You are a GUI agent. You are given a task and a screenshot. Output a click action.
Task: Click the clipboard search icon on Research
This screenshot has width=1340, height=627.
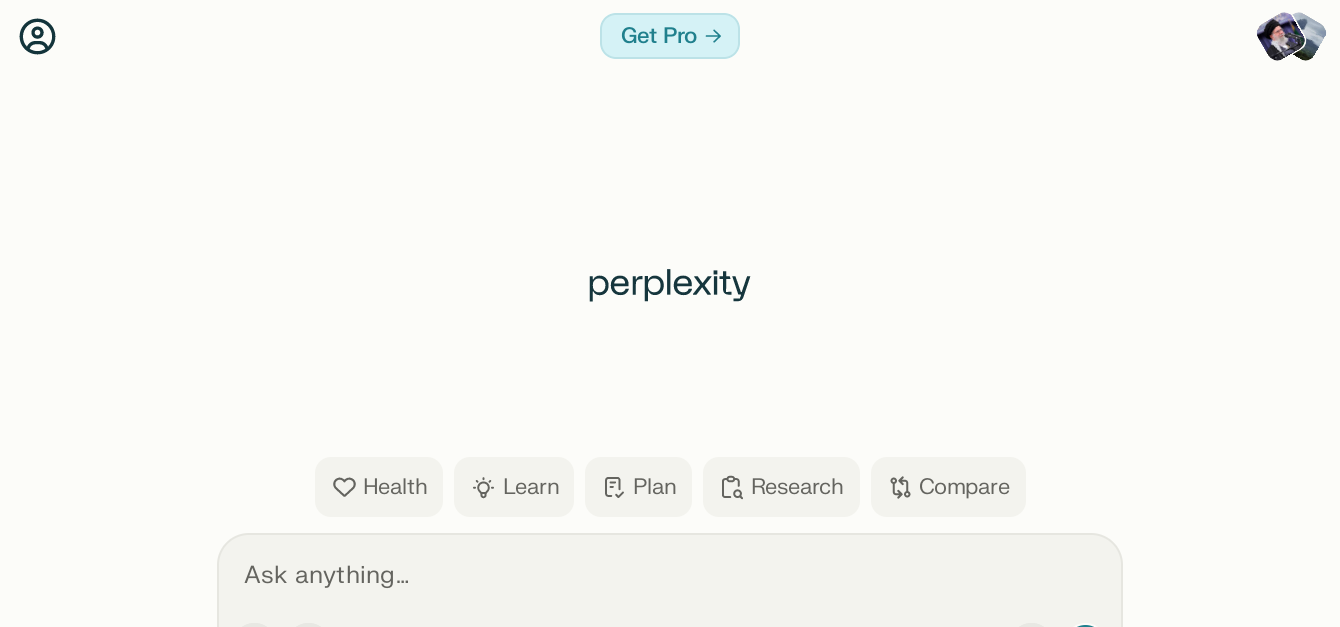coord(731,487)
